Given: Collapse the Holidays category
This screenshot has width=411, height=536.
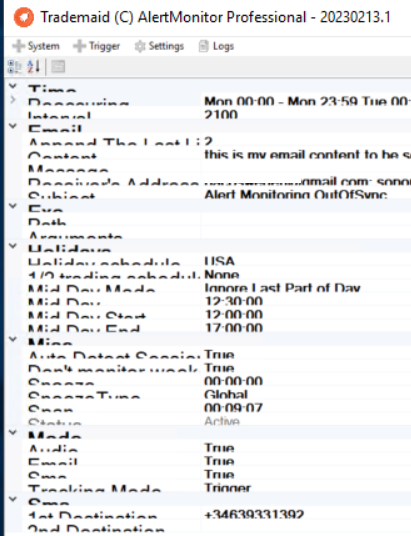Looking at the screenshot, I should pos(13,246).
